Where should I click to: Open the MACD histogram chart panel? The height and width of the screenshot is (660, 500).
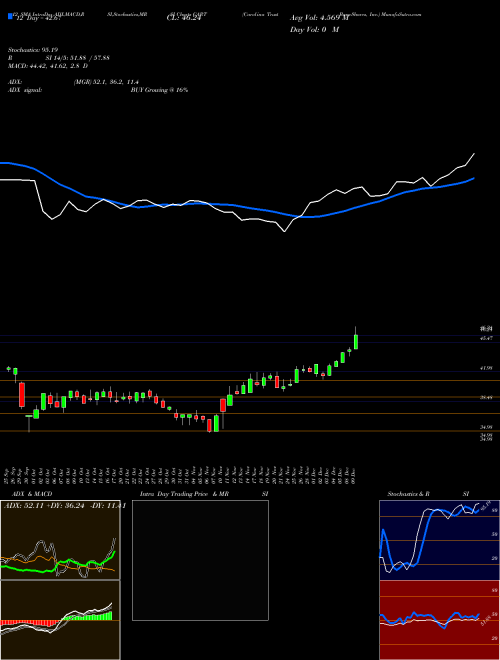(60, 620)
